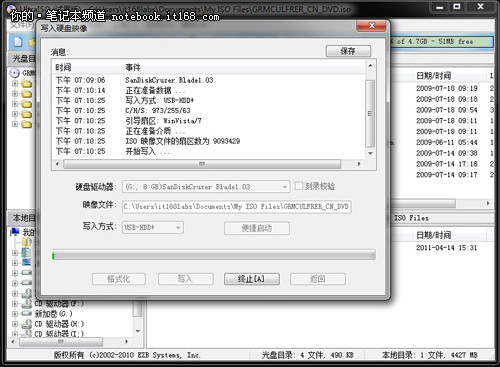This screenshot has height=367, width=500.
Task: Select file row dated 2009-07-18 09:19
Action: 447,89
